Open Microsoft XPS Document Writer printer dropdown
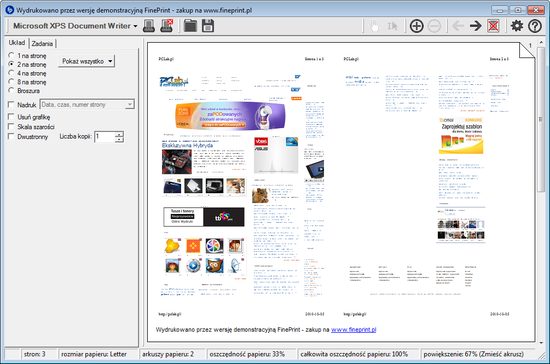Viewport: 550px width, 364px height. coord(75,26)
